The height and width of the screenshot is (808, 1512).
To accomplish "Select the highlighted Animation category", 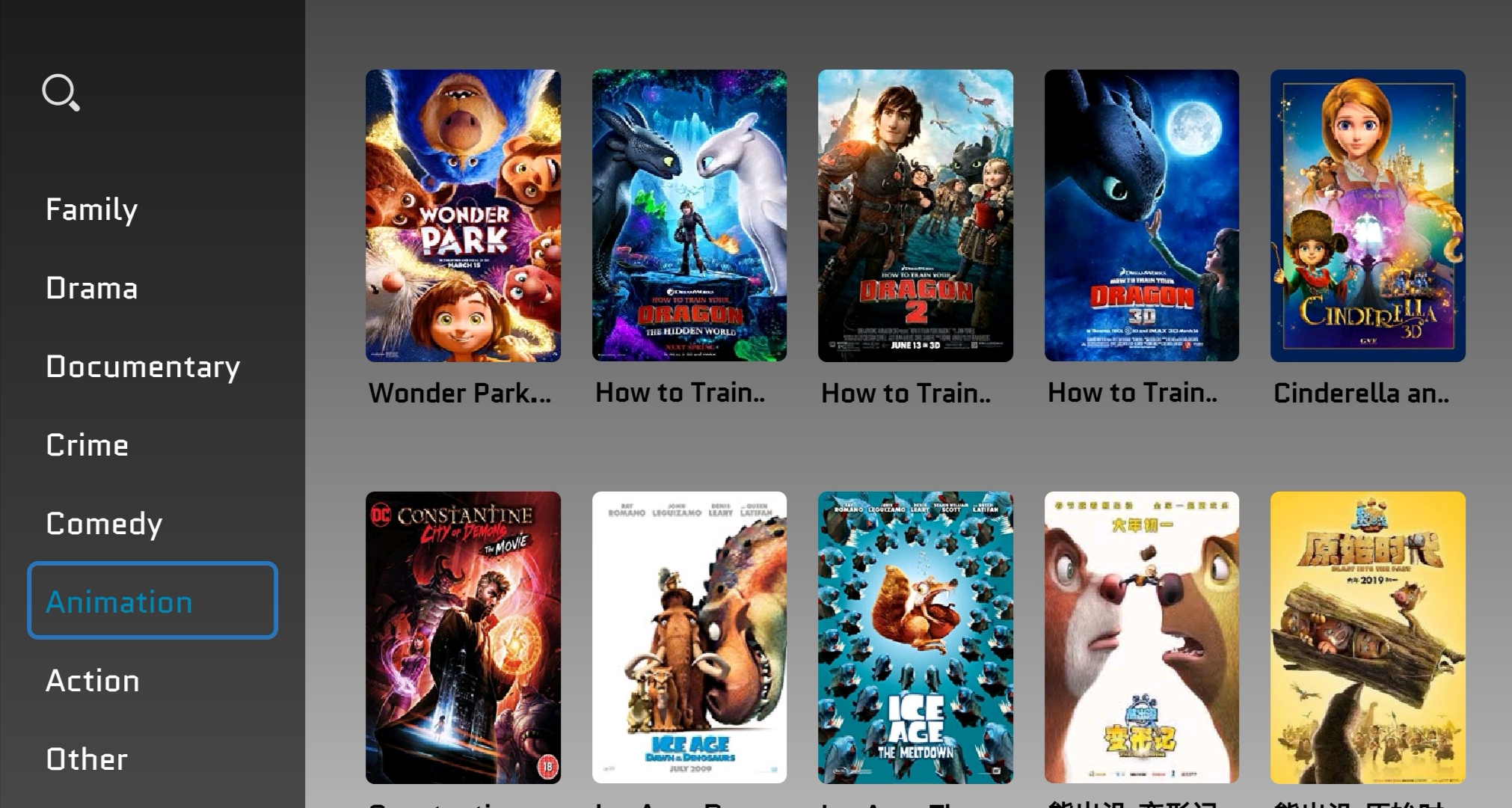I will 153,600.
